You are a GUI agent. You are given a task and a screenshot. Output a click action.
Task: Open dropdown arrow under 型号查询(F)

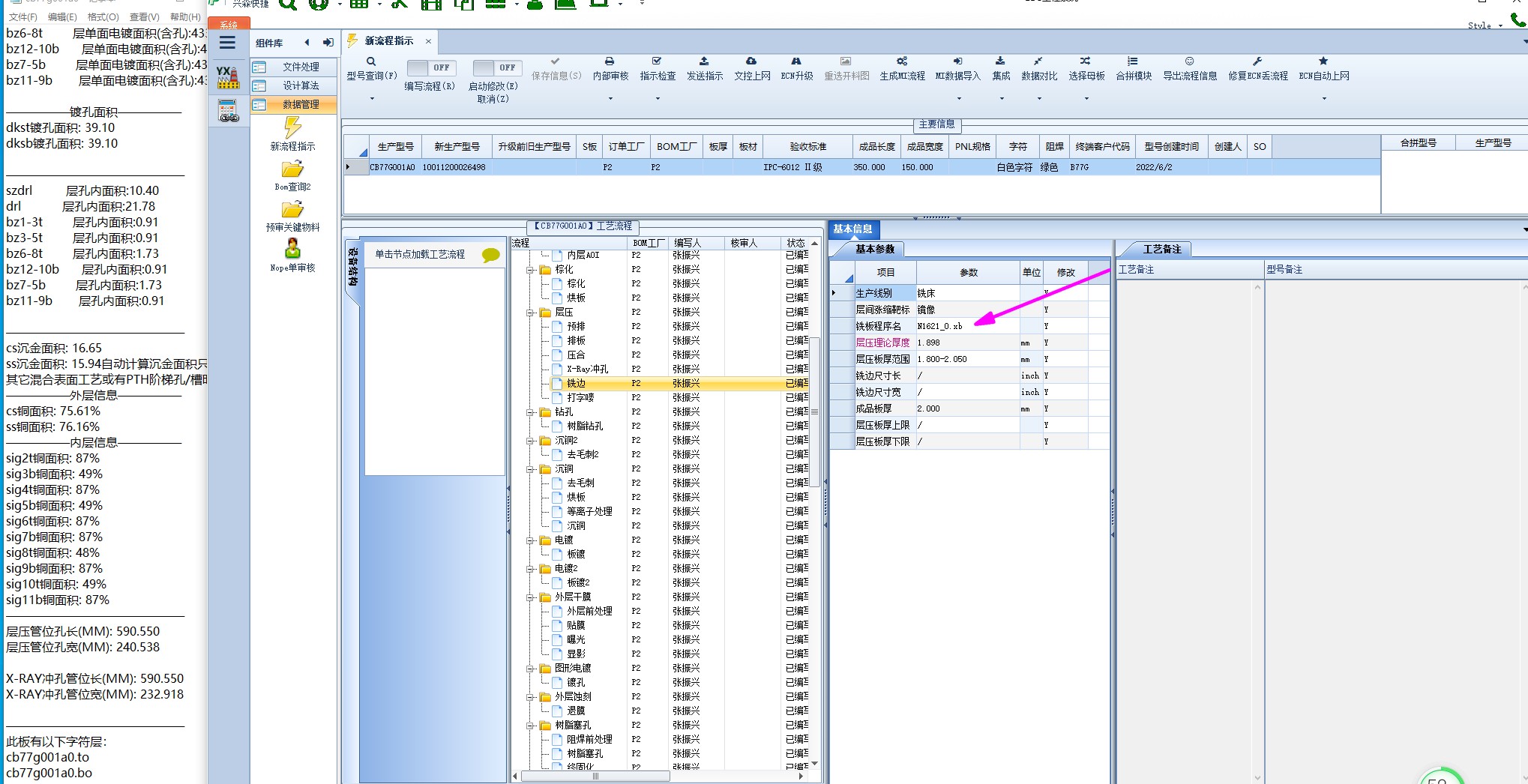[x=372, y=98]
